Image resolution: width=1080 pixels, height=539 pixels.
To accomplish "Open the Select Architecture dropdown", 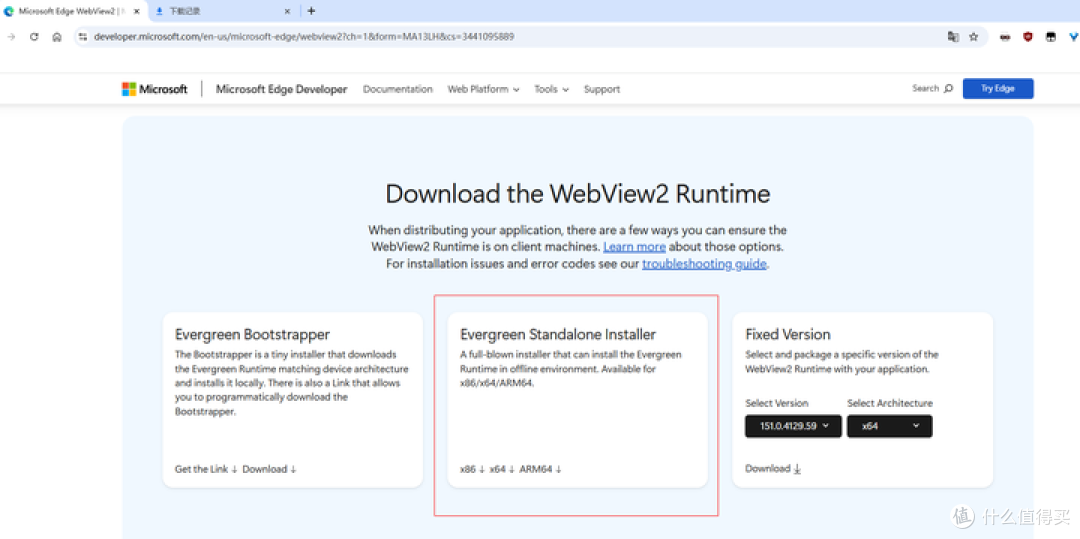I will [x=890, y=426].
